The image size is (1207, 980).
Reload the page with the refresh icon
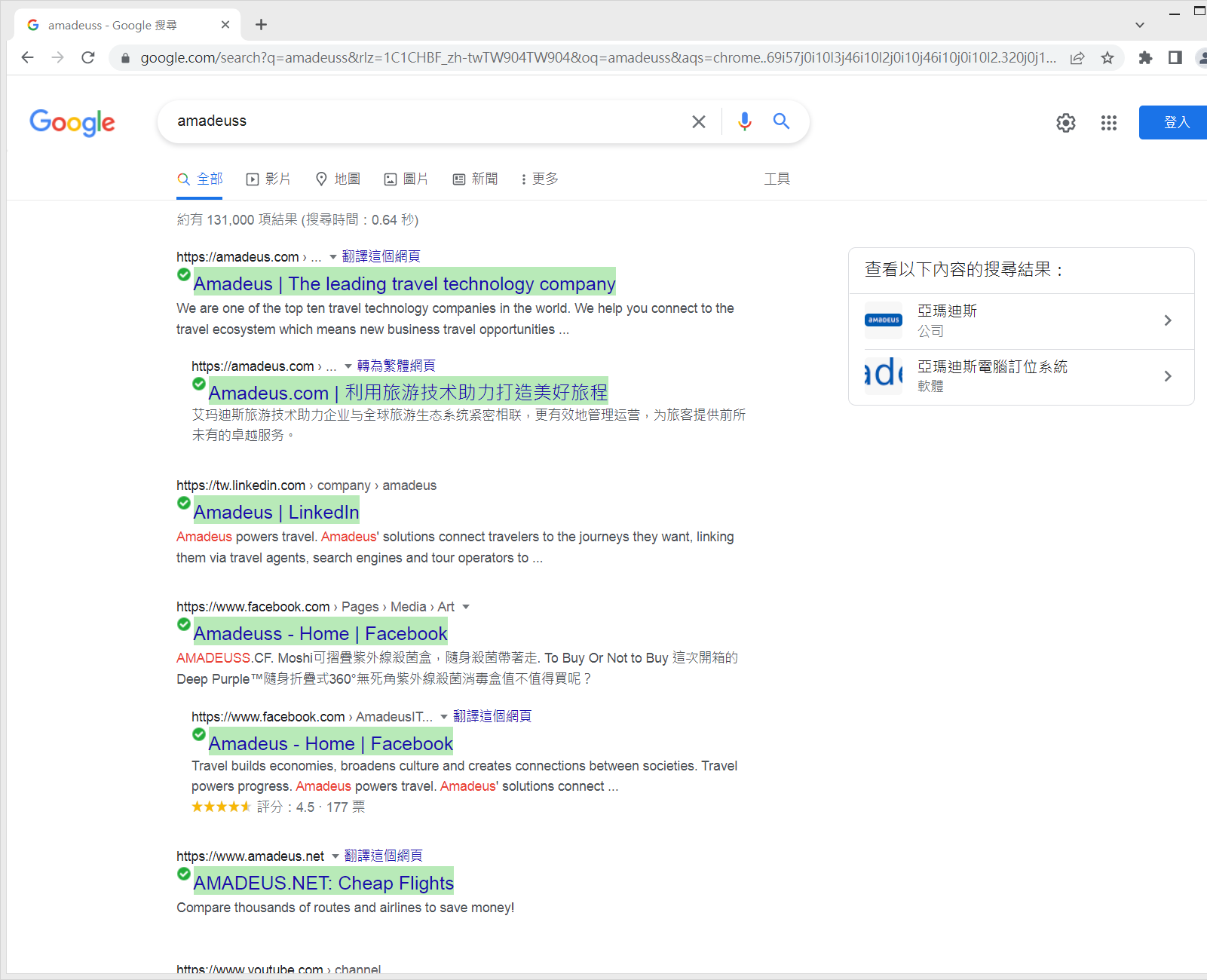(x=88, y=57)
